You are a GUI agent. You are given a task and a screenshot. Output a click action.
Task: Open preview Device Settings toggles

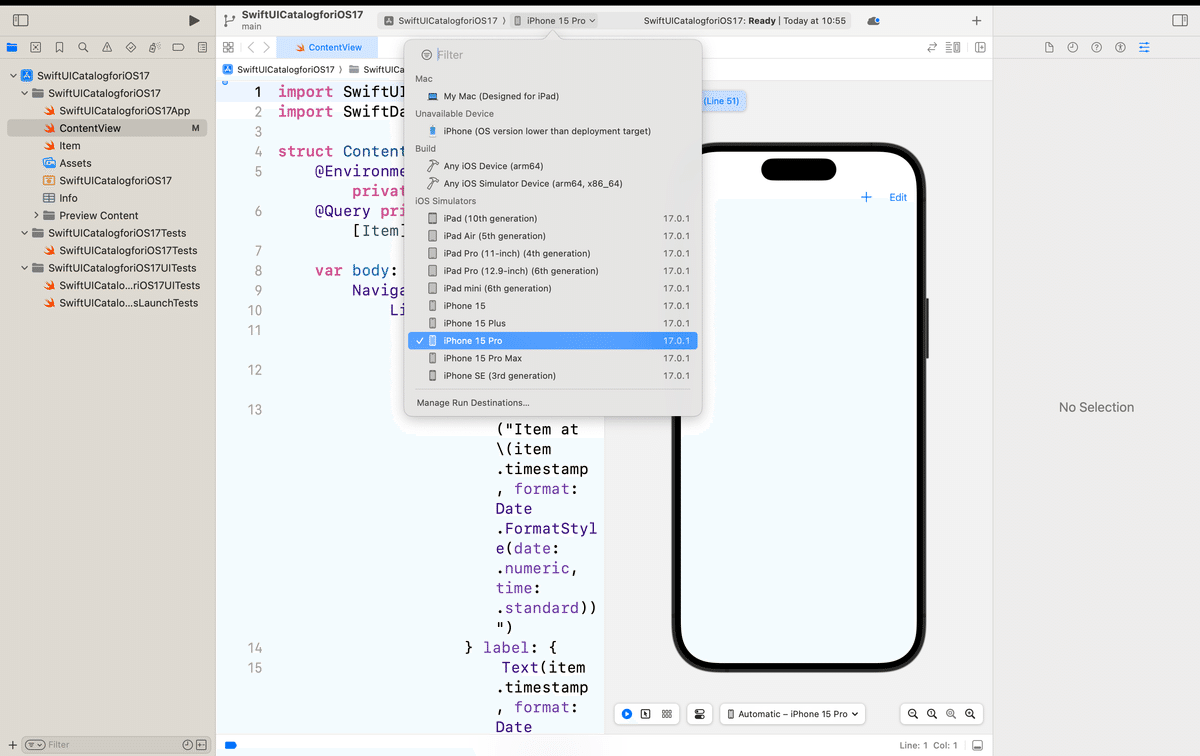(x=699, y=714)
